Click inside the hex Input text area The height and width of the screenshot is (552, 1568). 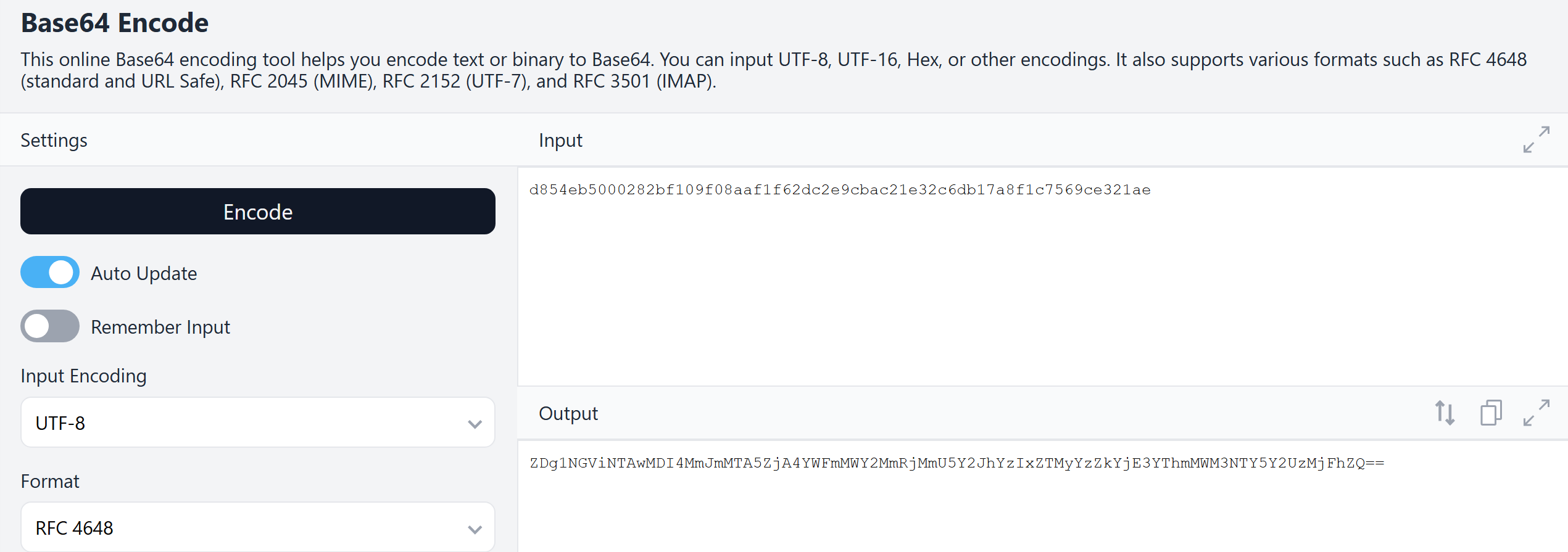(x=1042, y=278)
